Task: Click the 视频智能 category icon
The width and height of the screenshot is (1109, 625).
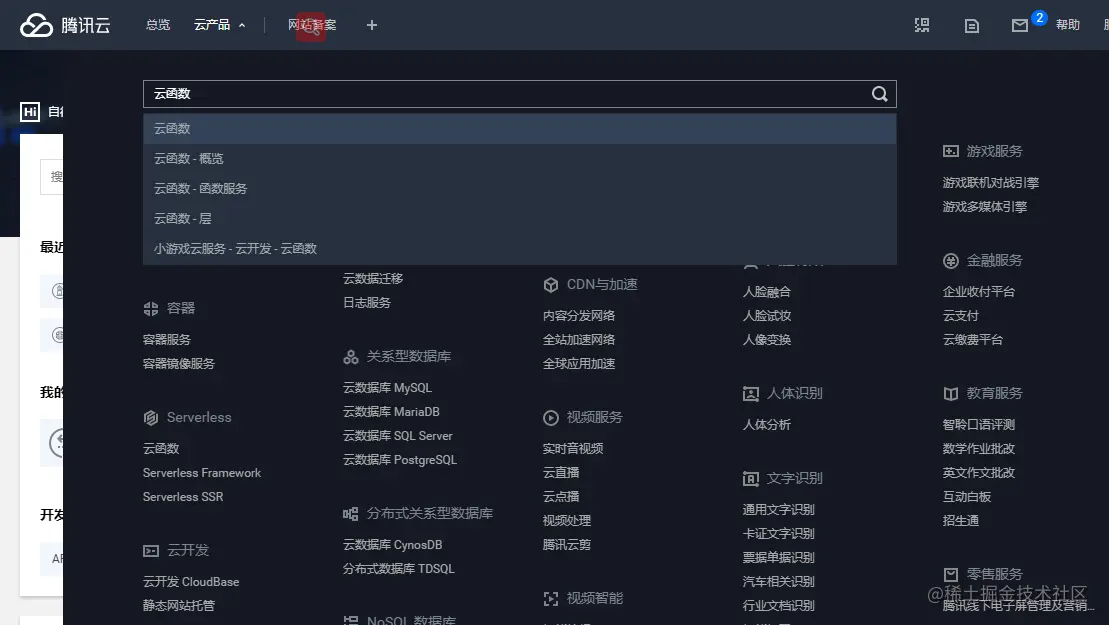Action: point(551,599)
